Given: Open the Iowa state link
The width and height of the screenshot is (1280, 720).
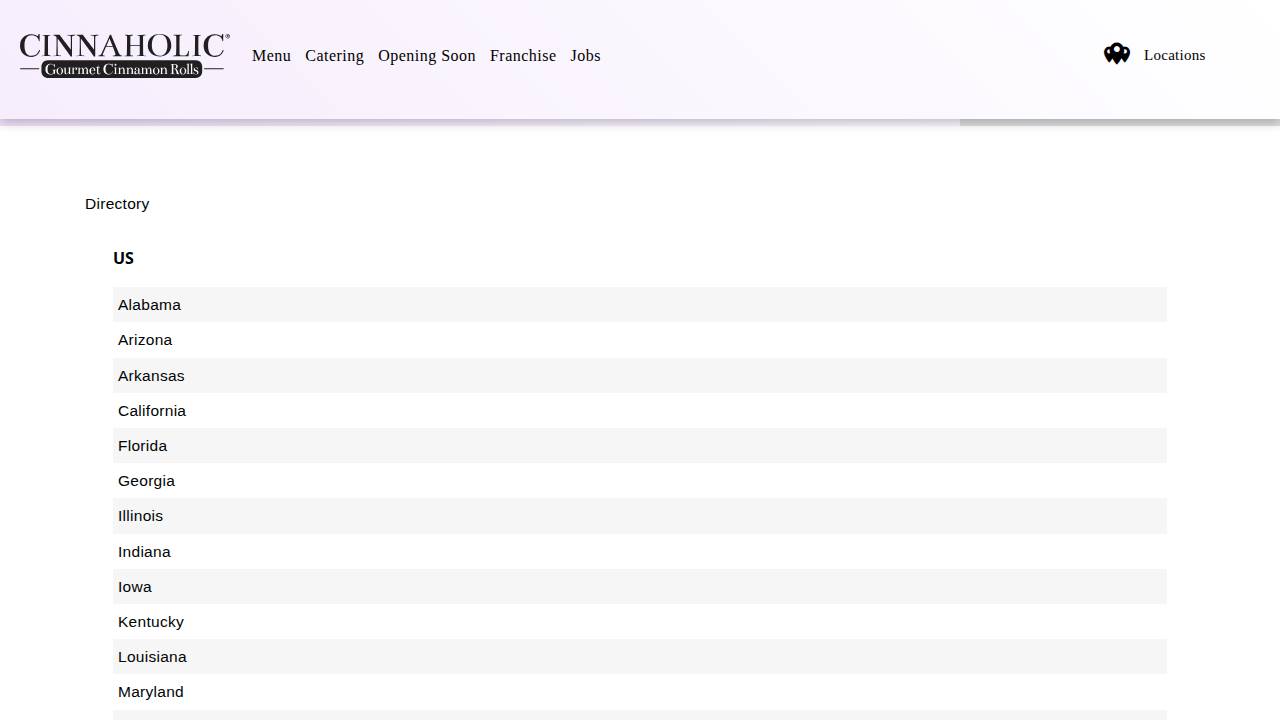Looking at the screenshot, I should click(x=135, y=587).
